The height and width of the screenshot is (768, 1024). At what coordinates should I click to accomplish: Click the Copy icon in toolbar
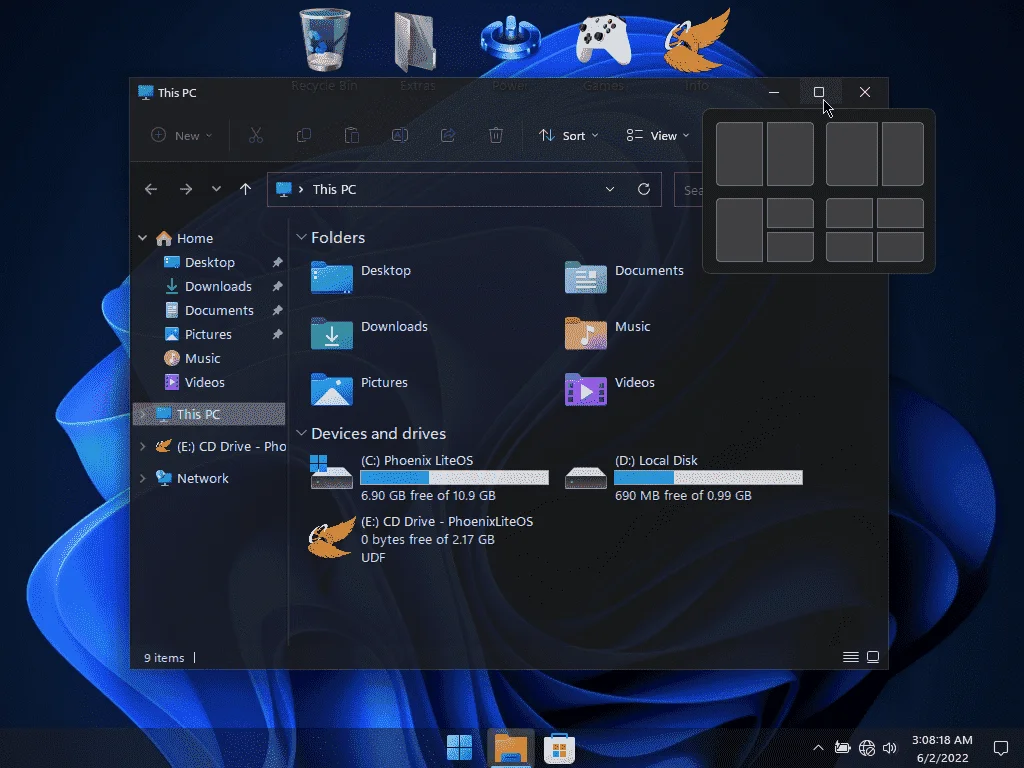[x=304, y=135]
